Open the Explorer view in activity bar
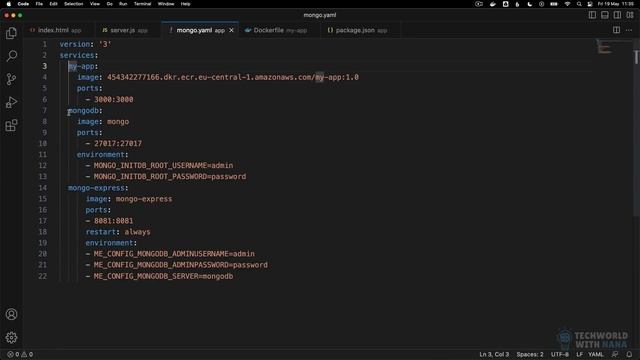The height and width of the screenshot is (360, 640). coord(11,33)
